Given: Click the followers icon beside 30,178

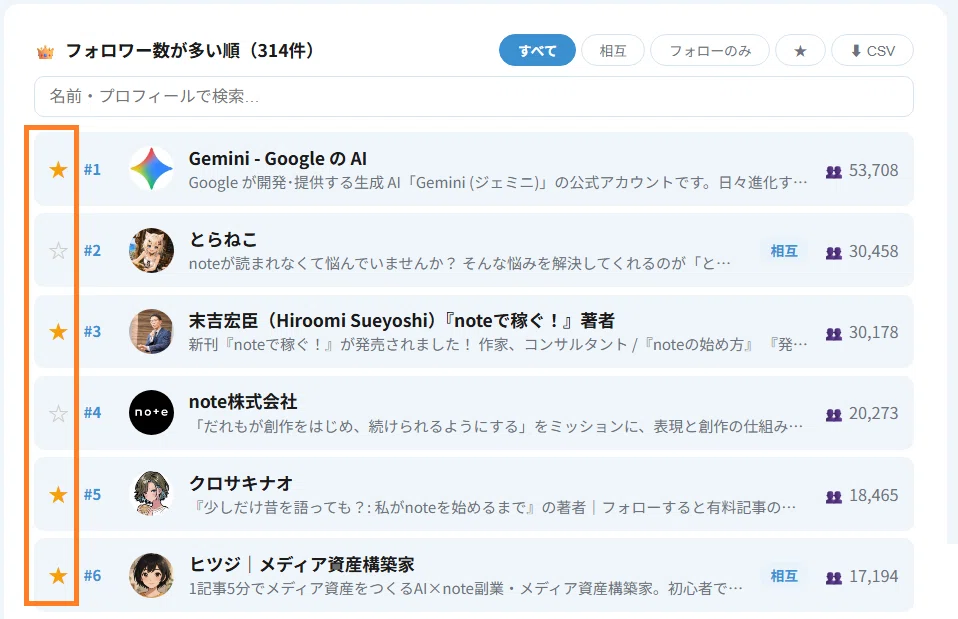Looking at the screenshot, I should point(834,334).
